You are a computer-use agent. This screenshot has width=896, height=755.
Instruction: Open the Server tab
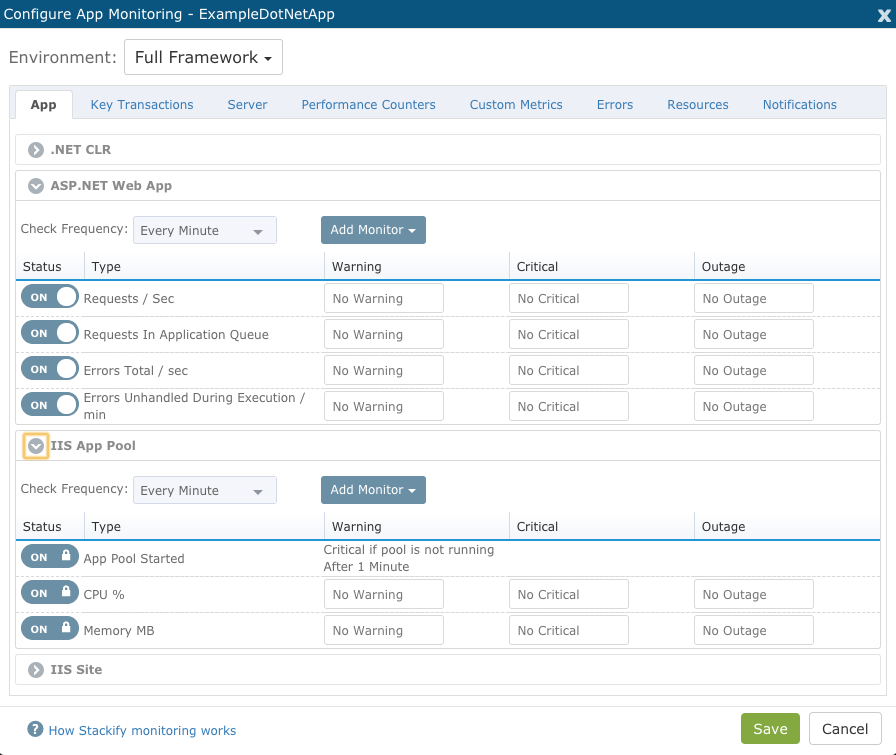click(247, 105)
